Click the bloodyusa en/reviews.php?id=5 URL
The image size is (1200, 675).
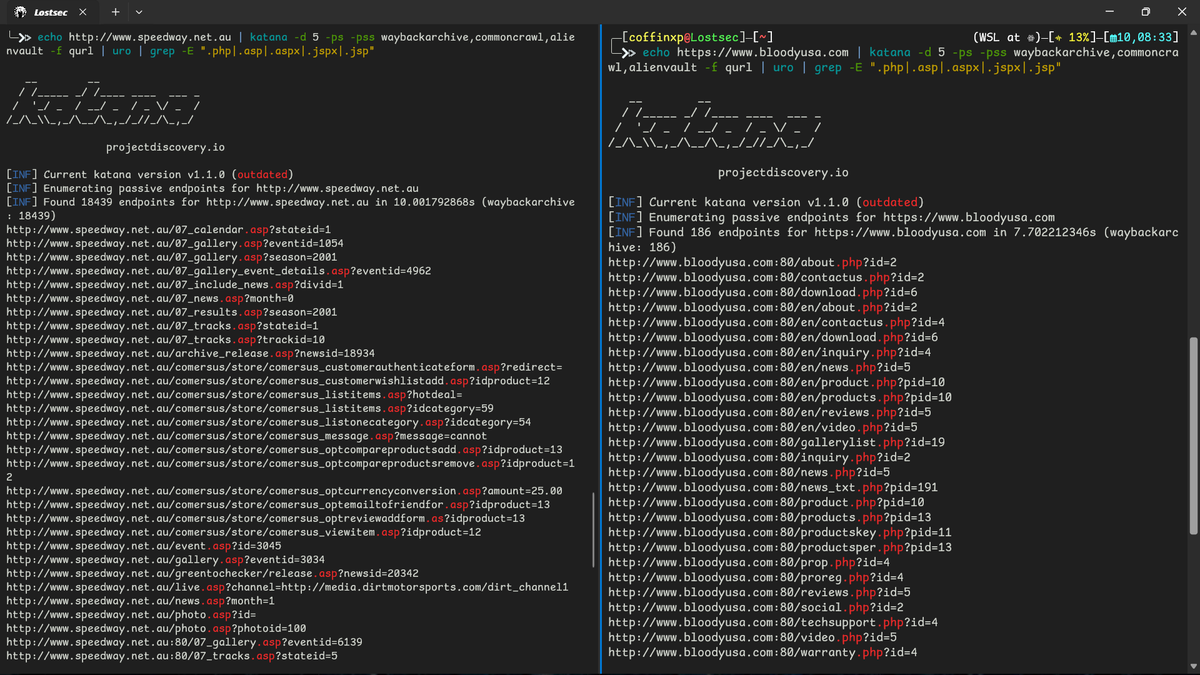point(770,412)
